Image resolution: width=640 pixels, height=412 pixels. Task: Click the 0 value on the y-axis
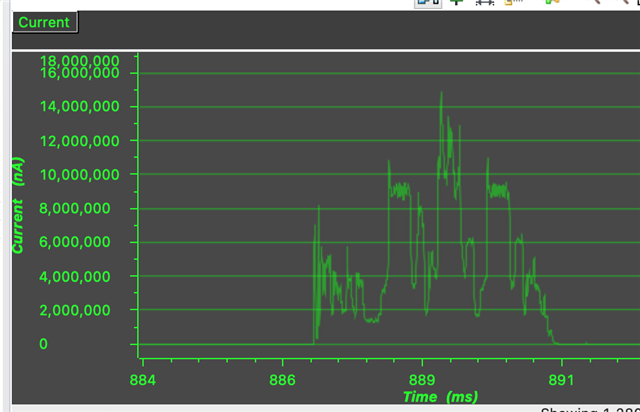coord(43,344)
